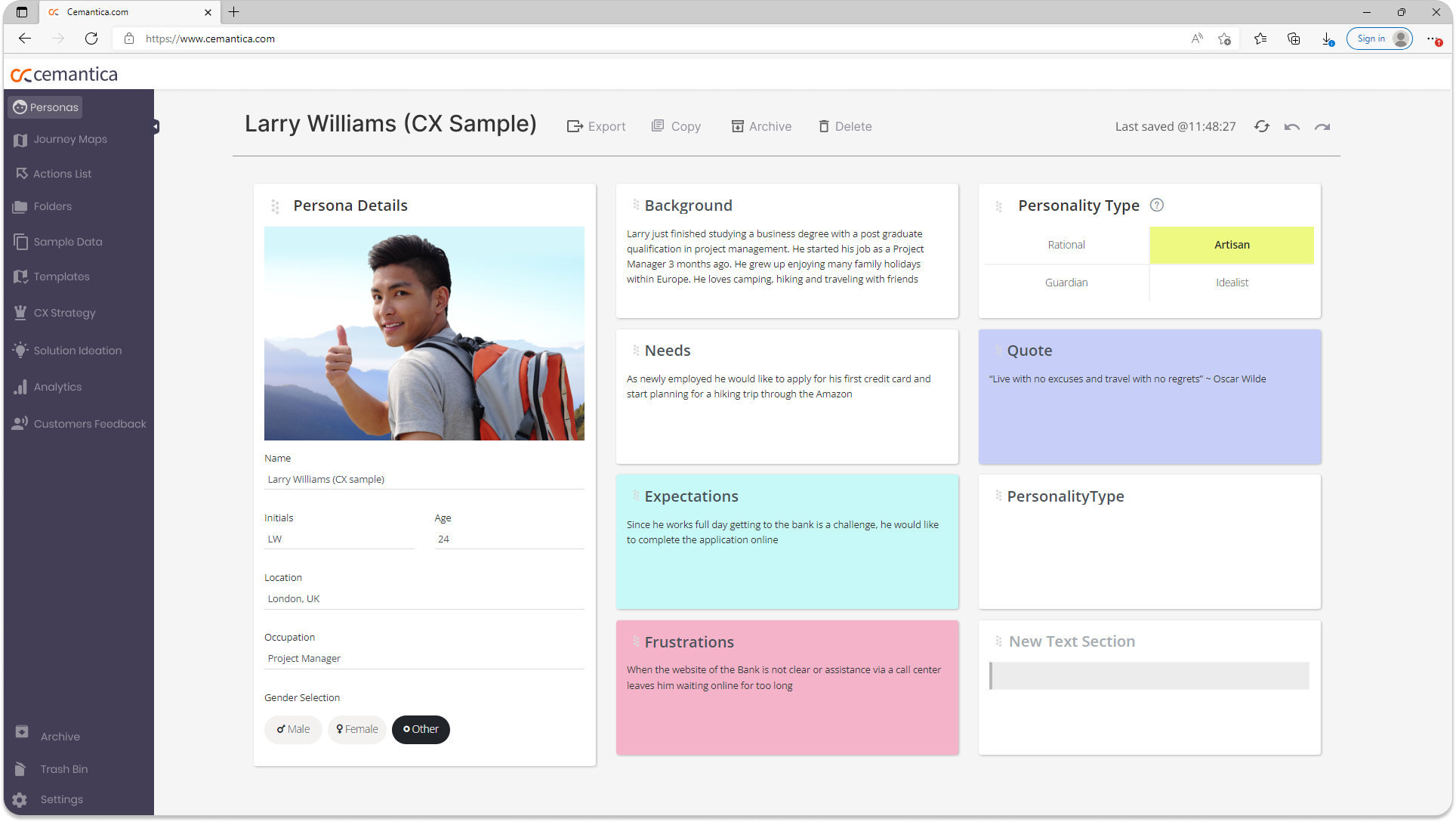Click the Occupation field Project Manager
1456x822 pixels.
point(424,659)
